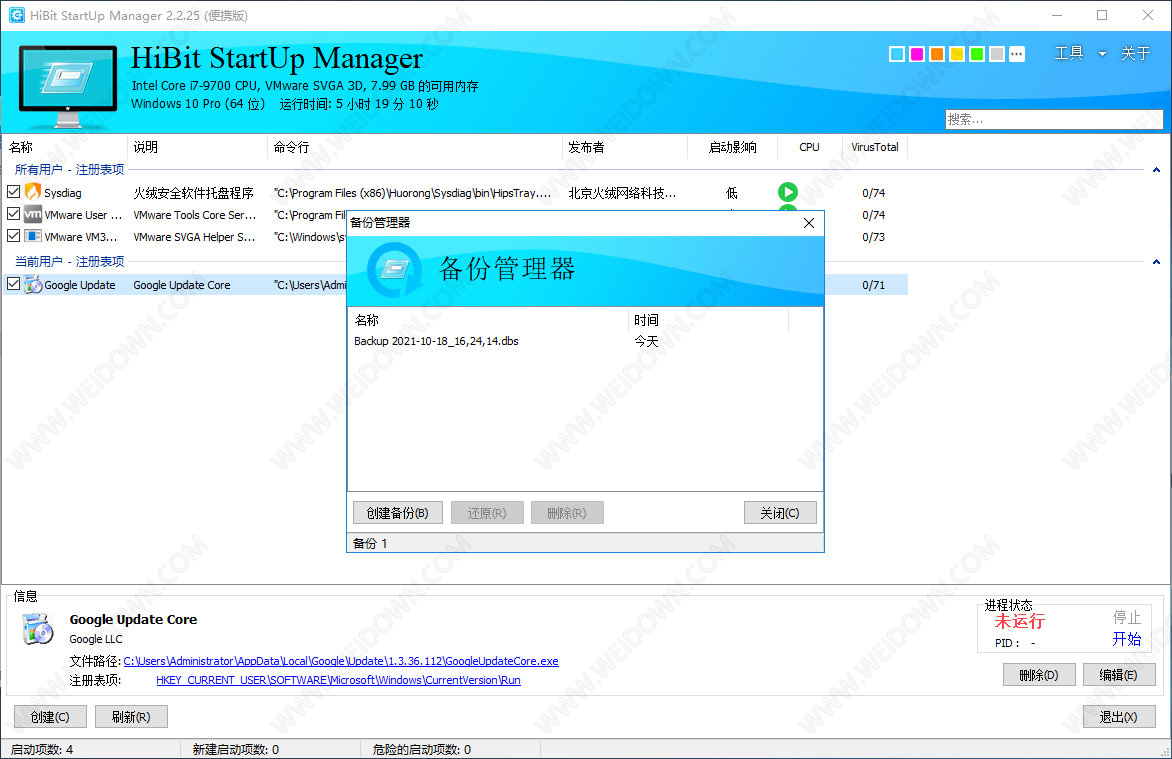The width and height of the screenshot is (1172, 759).
Task: Select backup Backup 2021-10-18_16,24,14.dbs
Action: pyautogui.click(x=436, y=341)
